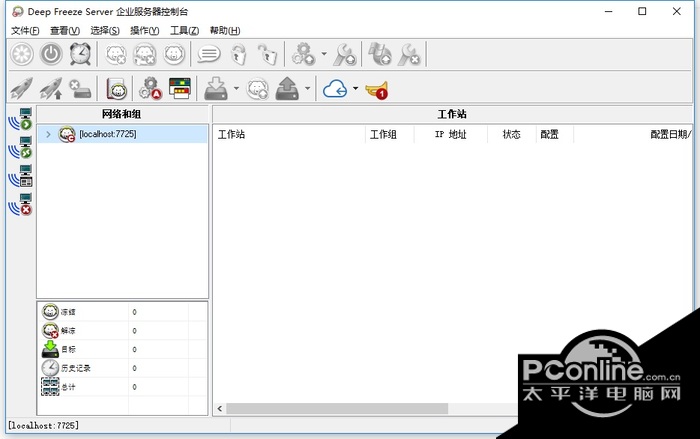Click status bar text [localhost:7725]
Screen dimensions: 700x439
click(44, 425)
